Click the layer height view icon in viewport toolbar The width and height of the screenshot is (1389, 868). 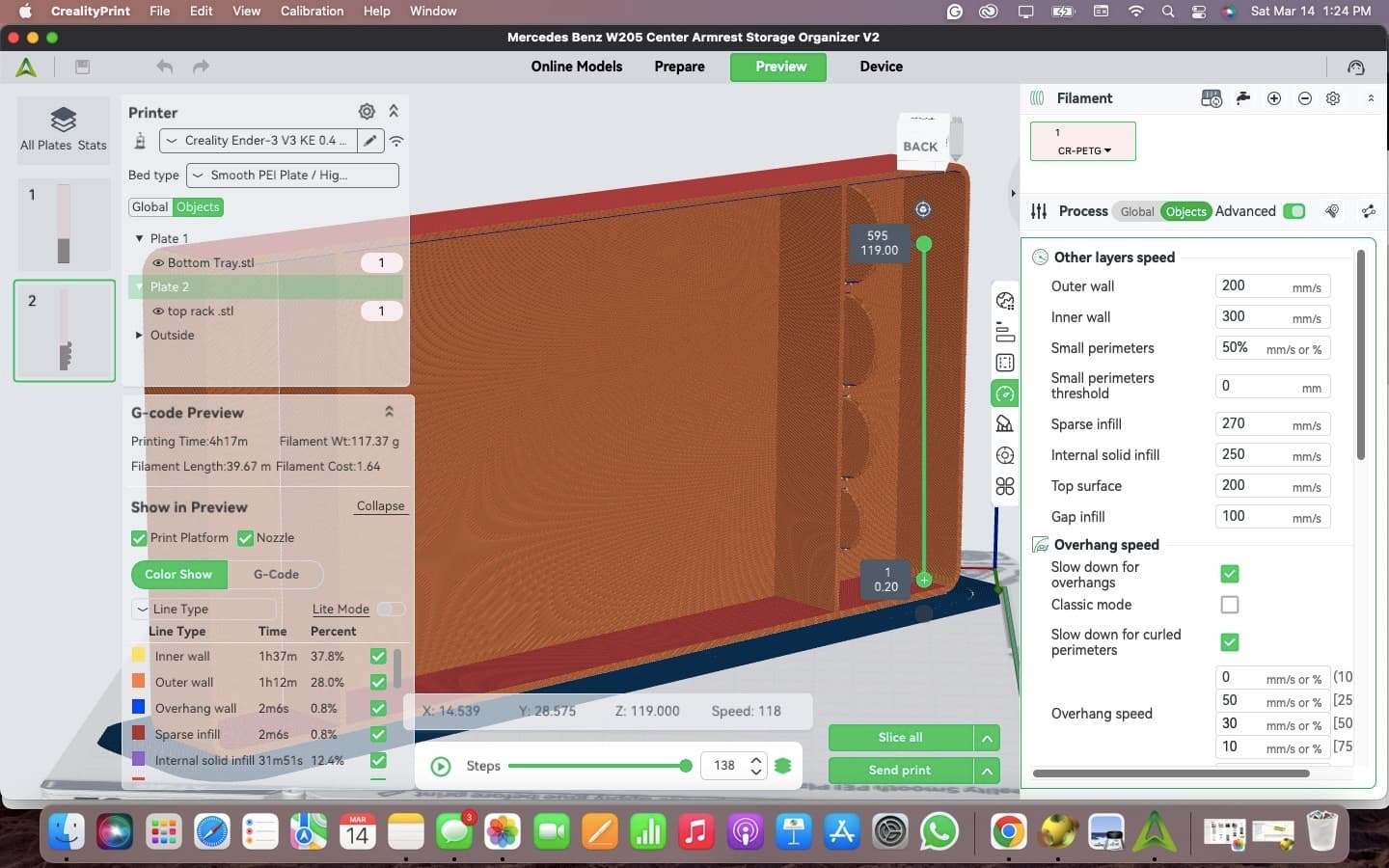1005,332
